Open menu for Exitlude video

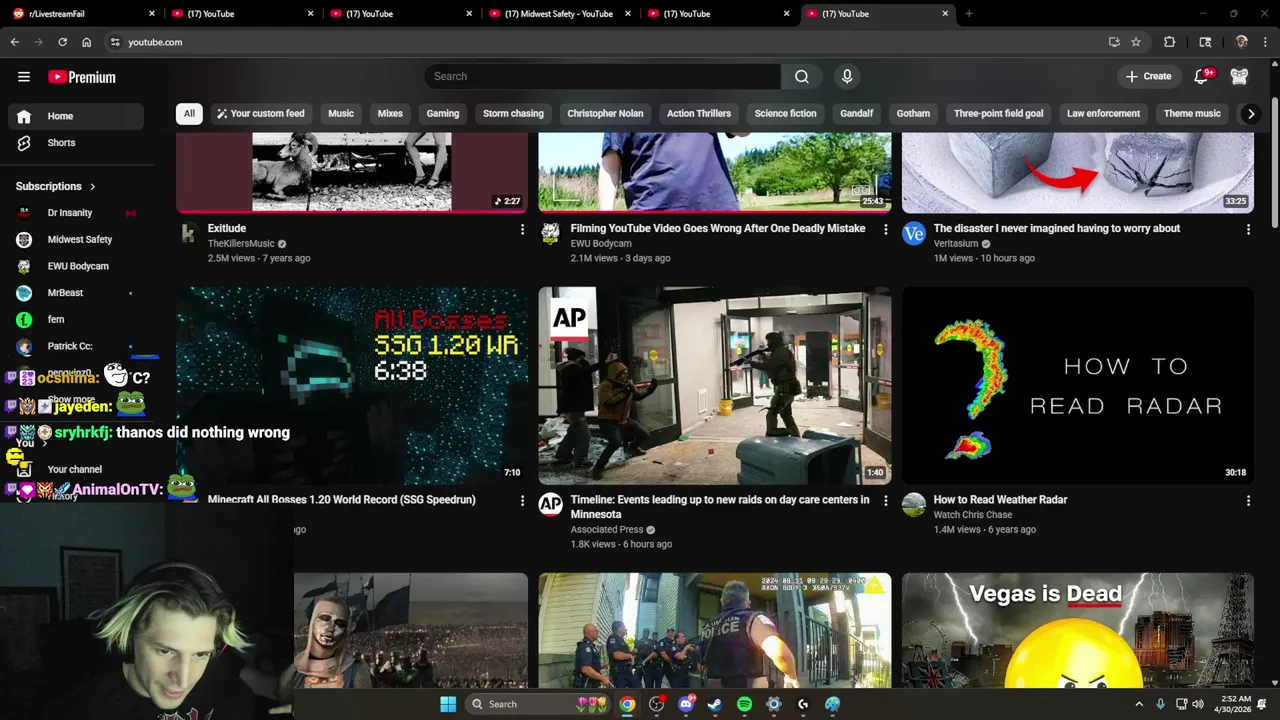[522, 229]
